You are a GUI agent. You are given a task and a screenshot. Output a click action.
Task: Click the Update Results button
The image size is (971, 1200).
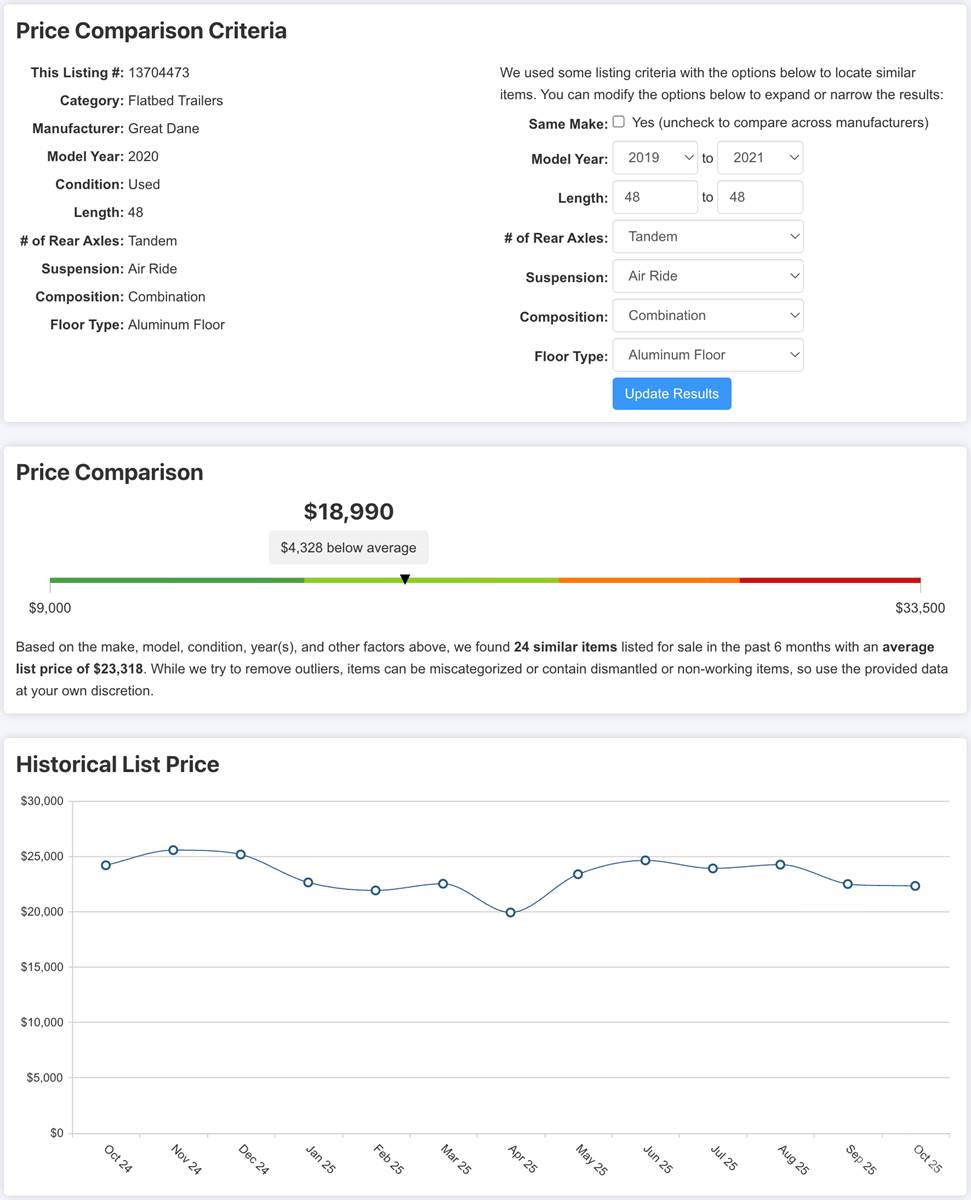[672, 394]
